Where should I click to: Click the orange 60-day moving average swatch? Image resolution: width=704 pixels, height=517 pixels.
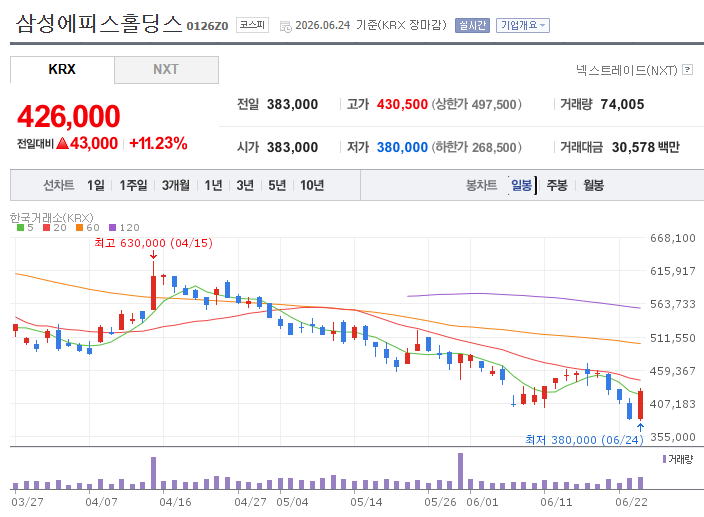tap(79, 228)
